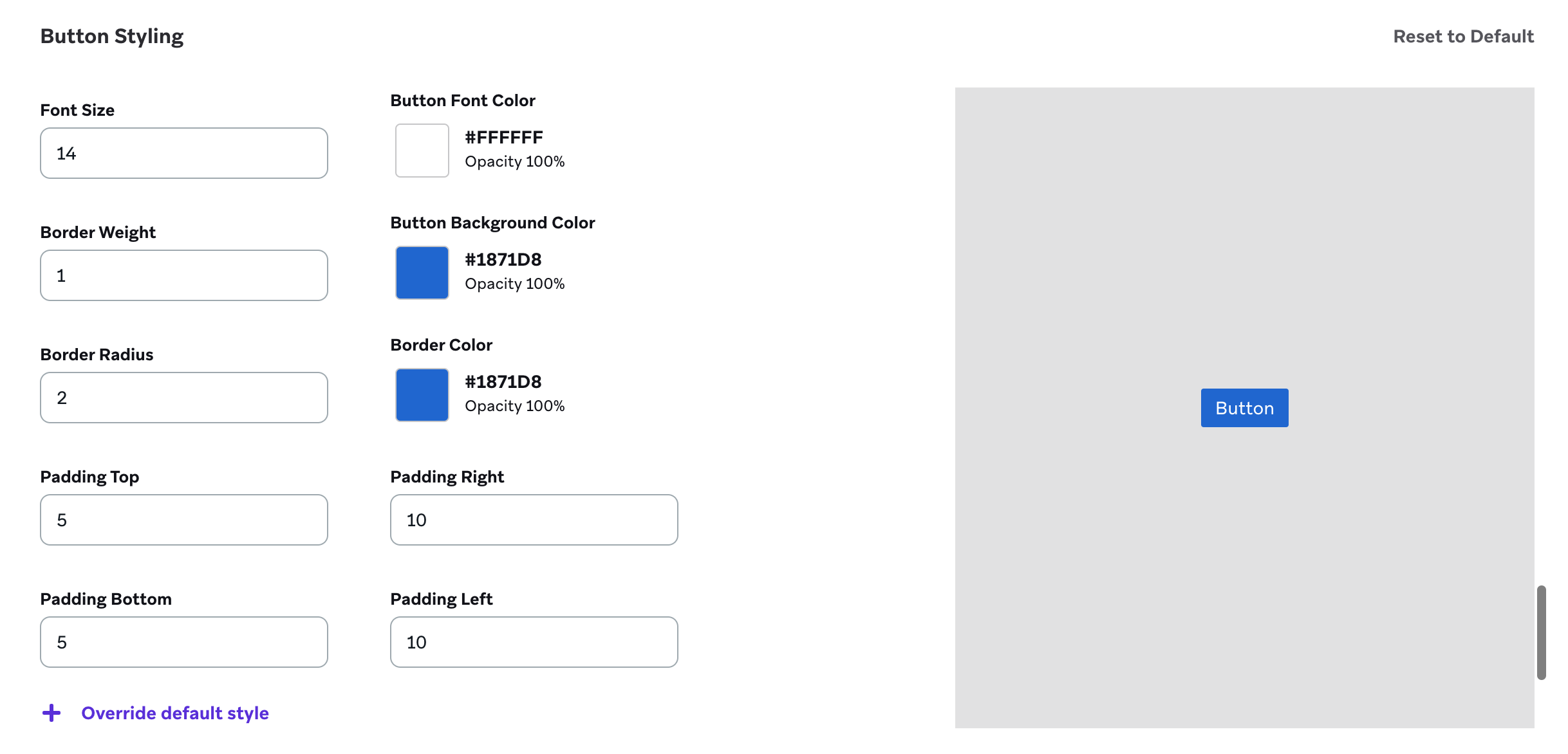Open the Override default style link
This screenshot has width=1568, height=754.
pos(174,713)
